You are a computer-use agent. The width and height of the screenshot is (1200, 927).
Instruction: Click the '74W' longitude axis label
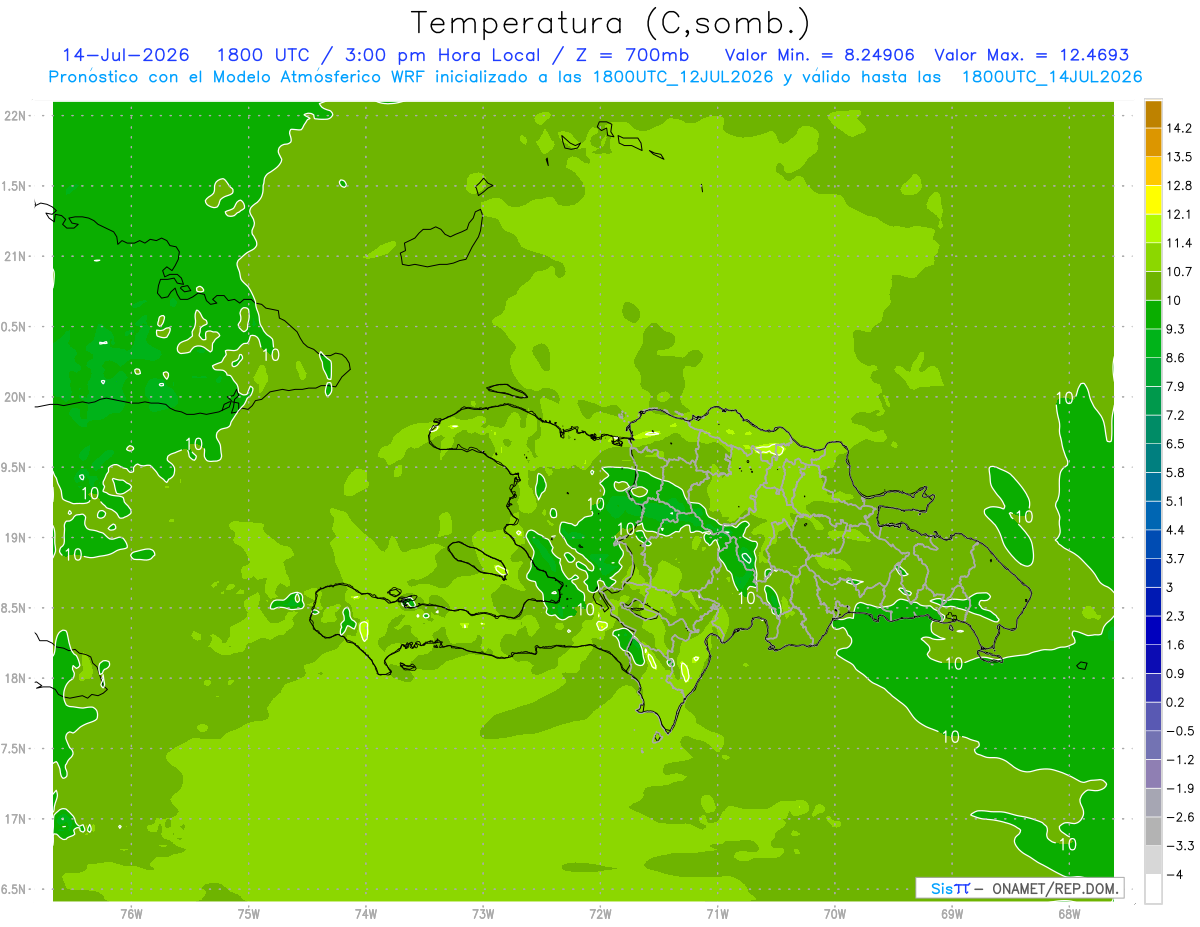pos(365,914)
